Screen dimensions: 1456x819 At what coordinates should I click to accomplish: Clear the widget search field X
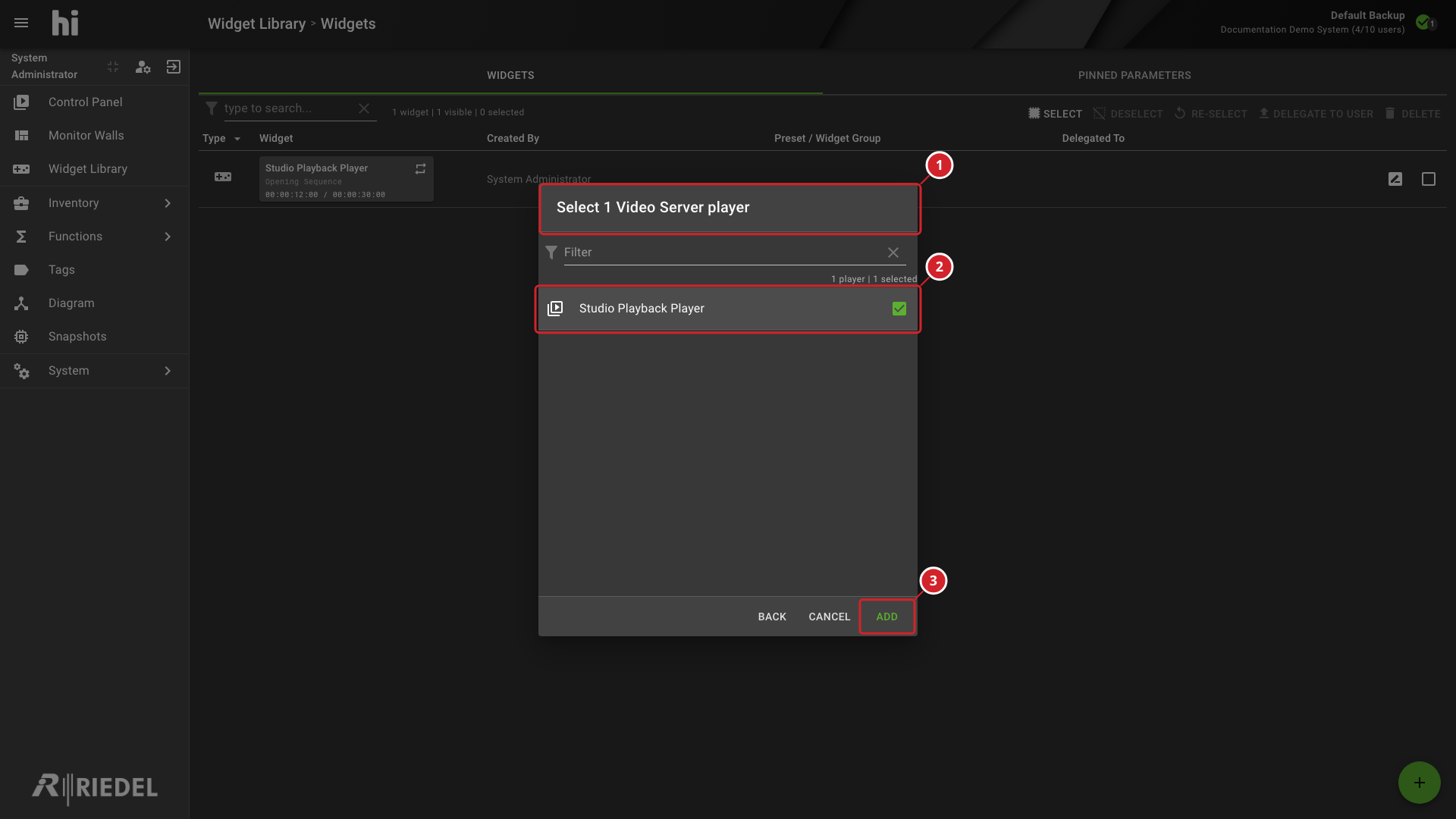(x=364, y=108)
